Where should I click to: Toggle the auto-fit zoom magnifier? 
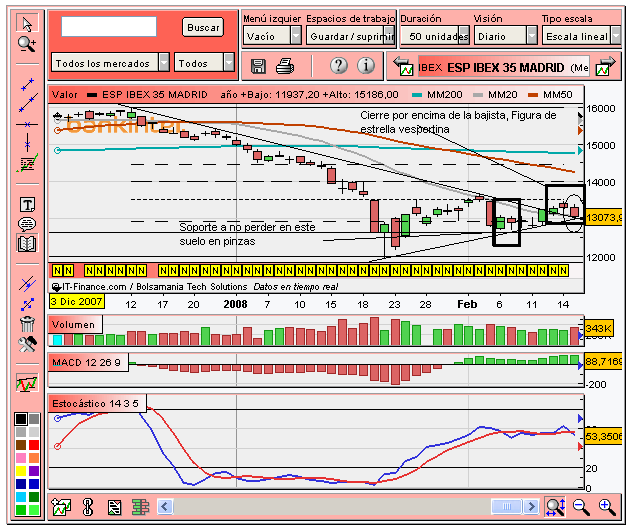[555, 507]
